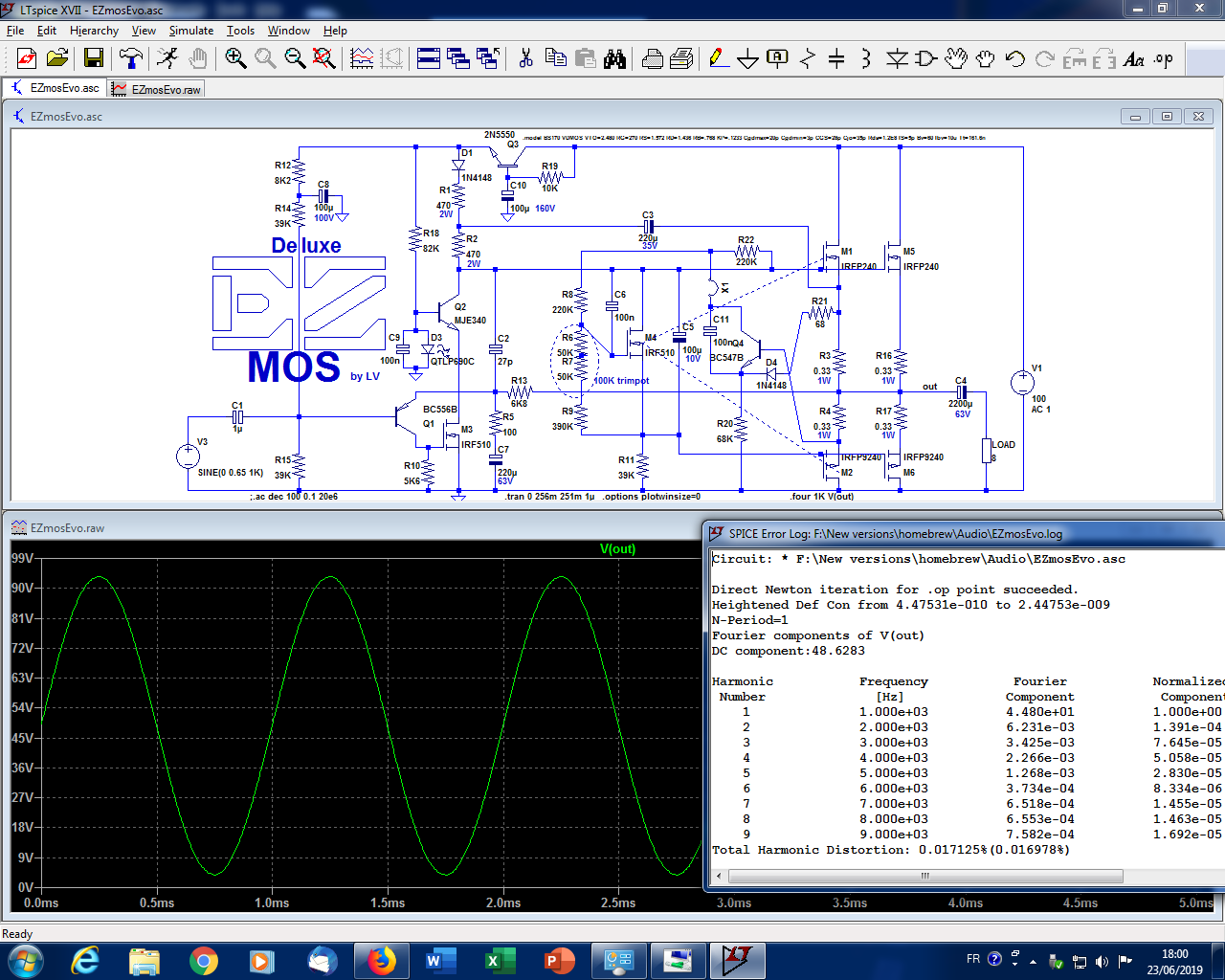The image size is (1225, 980).
Task: Open the Help menu
Action: click(335, 31)
